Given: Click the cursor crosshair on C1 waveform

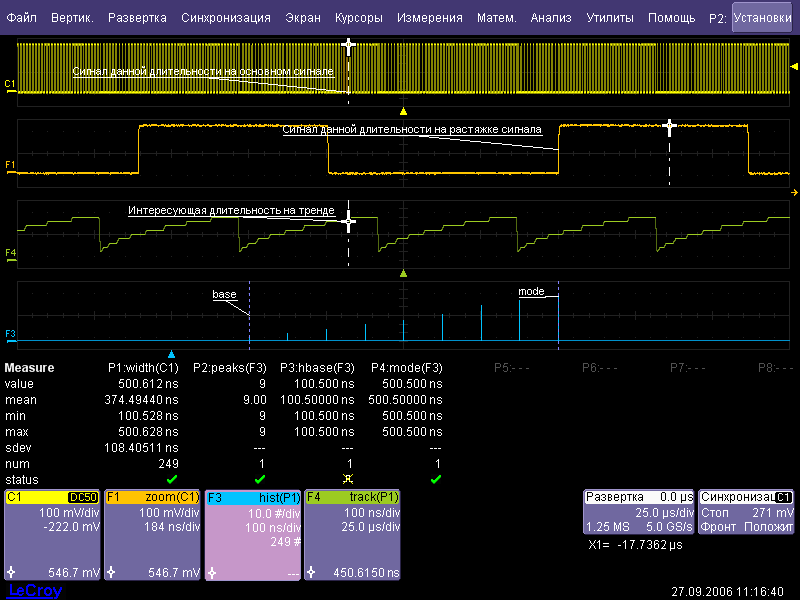Looking at the screenshot, I should click(x=348, y=46).
